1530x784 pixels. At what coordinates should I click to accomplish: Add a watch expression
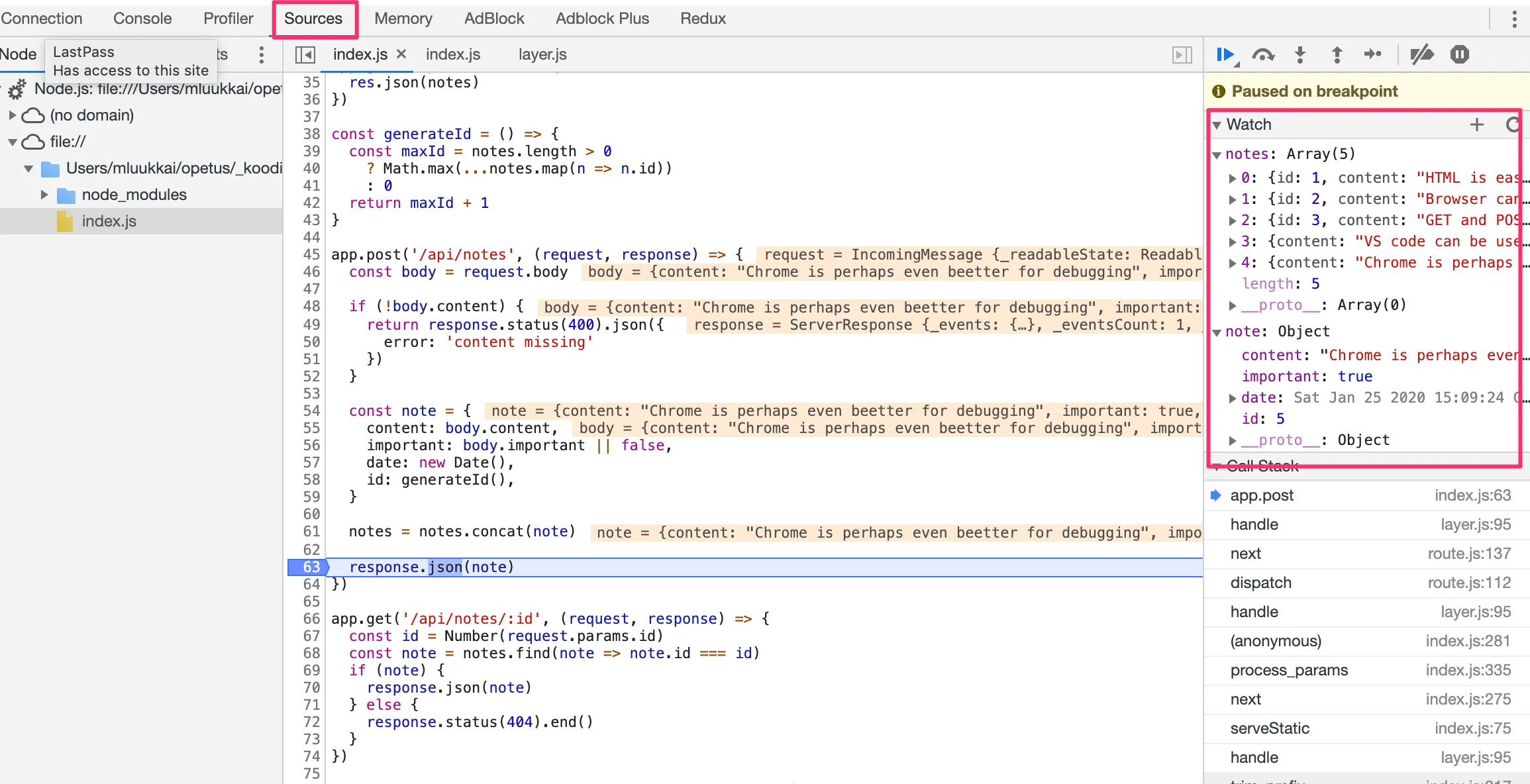(1477, 124)
